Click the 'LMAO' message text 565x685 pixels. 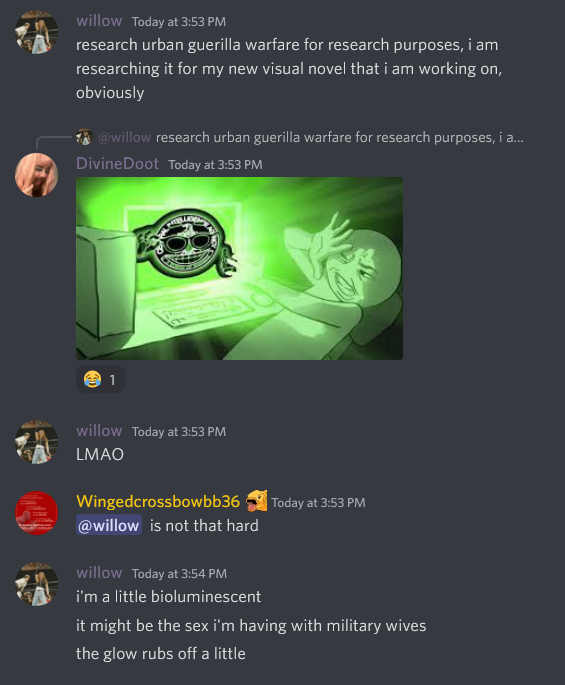click(100, 454)
